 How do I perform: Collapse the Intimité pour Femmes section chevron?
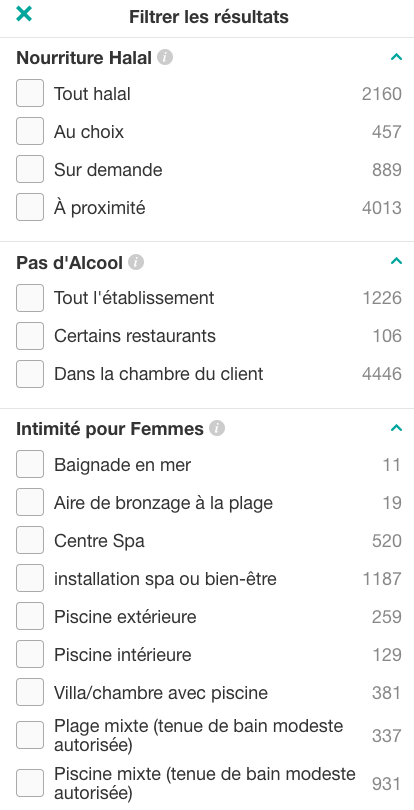396,428
